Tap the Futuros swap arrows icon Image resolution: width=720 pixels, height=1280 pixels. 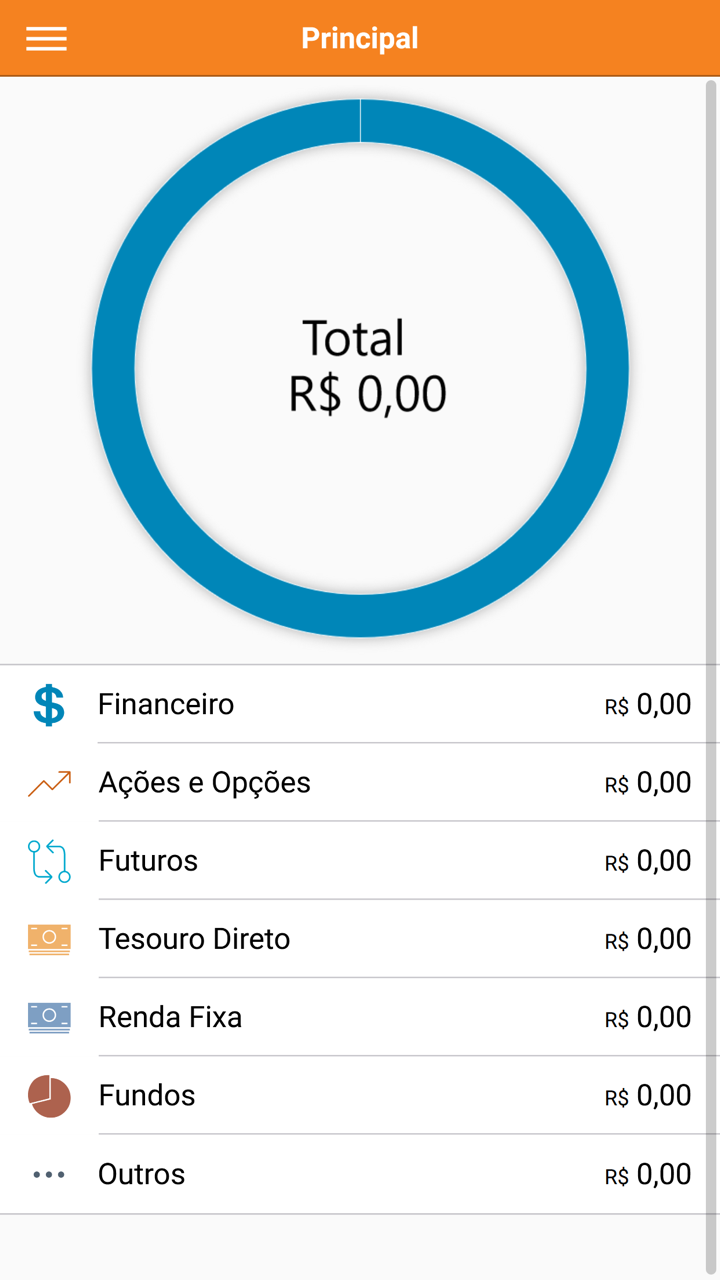(x=49, y=861)
